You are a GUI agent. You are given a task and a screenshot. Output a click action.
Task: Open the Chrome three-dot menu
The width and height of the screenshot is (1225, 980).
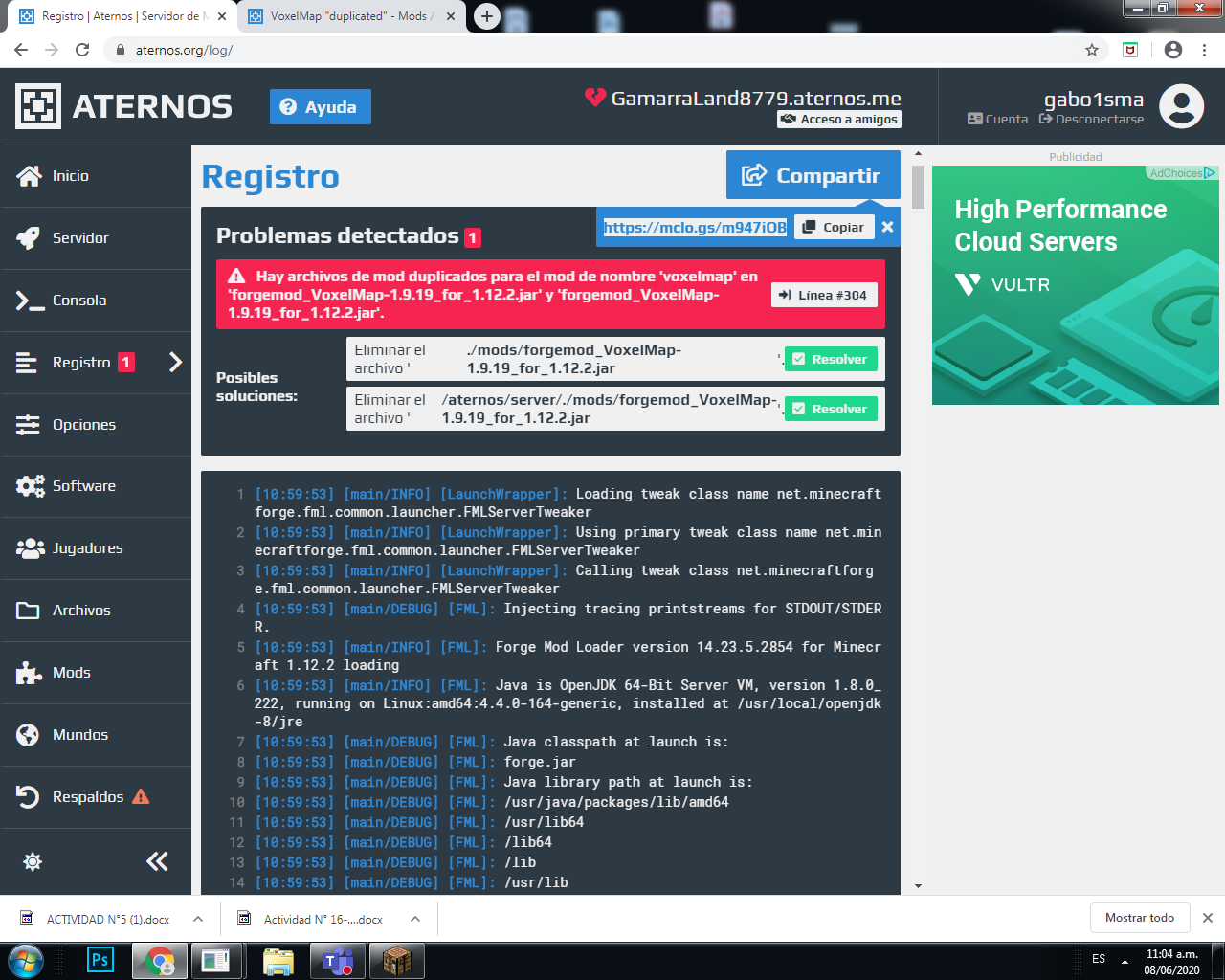click(x=1204, y=50)
